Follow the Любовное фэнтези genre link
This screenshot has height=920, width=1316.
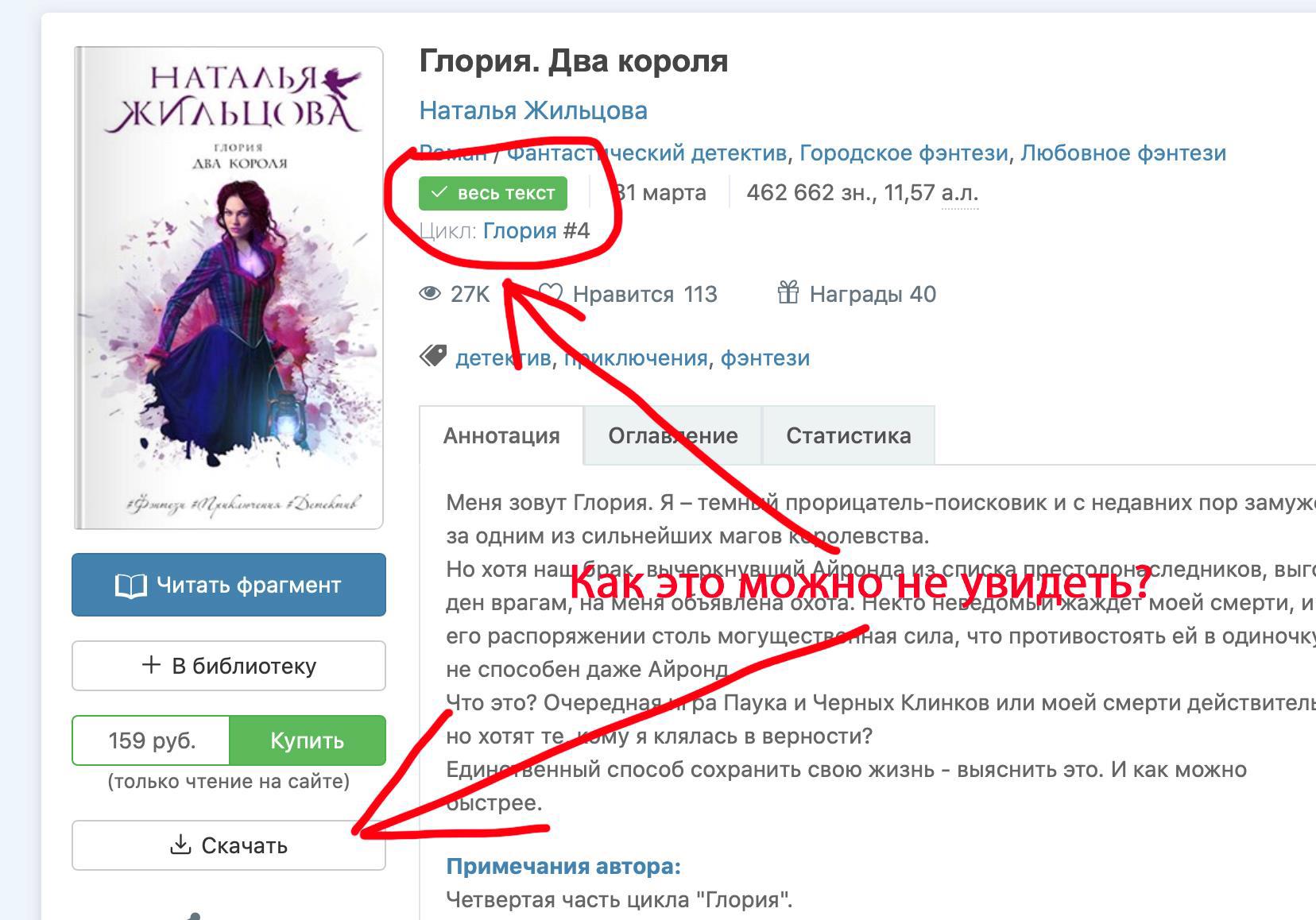pos(1123,153)
